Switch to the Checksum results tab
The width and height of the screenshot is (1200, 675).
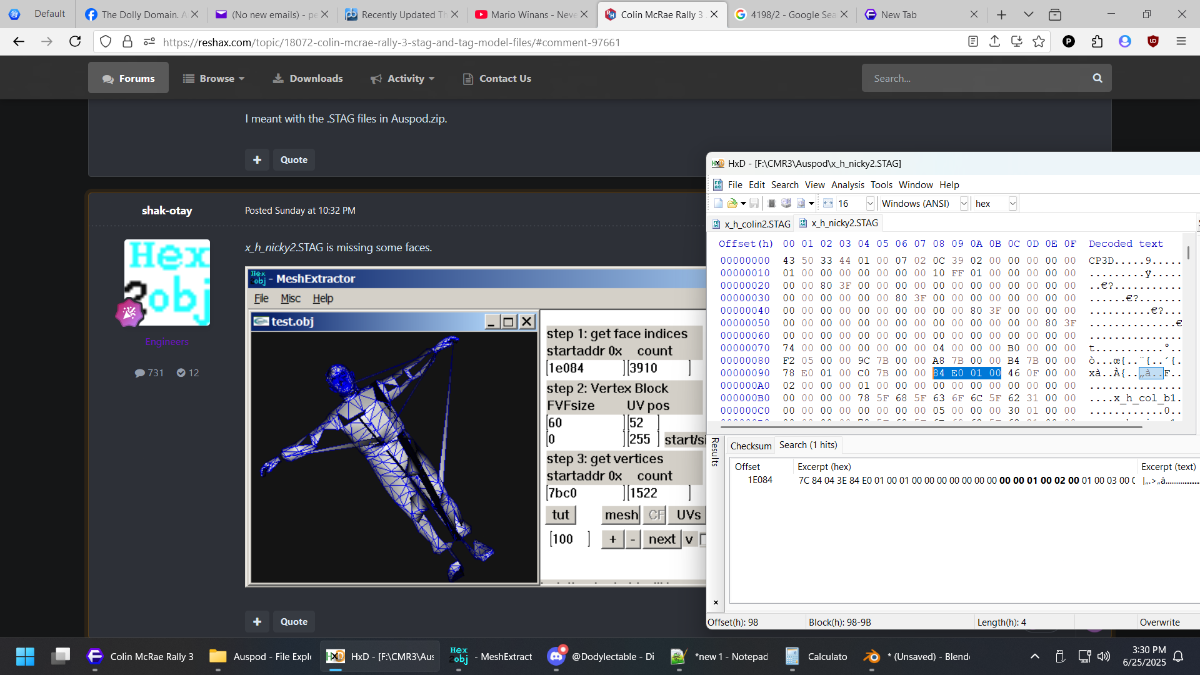tap(751, 445)
